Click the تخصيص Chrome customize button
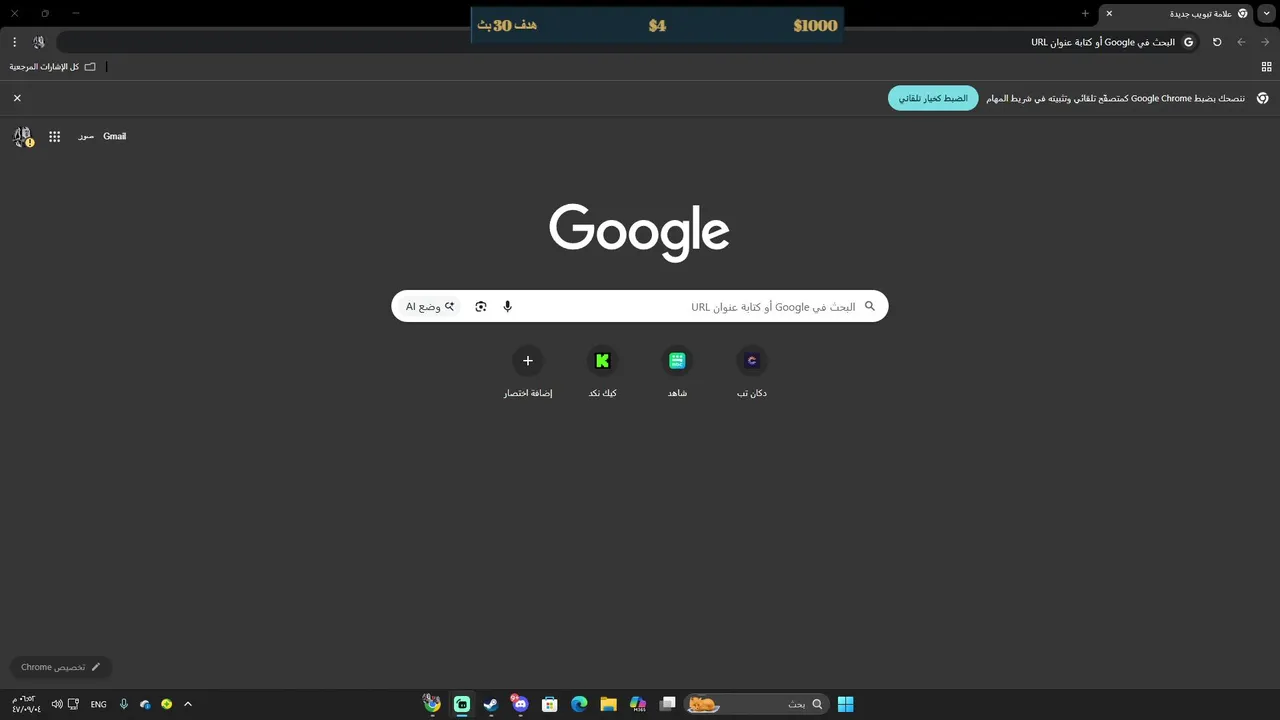1280x720 pixels. coord(61,667)
